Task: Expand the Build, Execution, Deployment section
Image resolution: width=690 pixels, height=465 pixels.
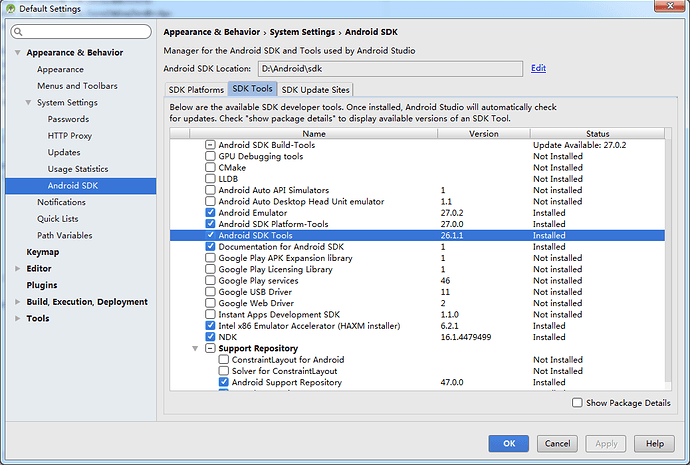Action: pos(18,302)
